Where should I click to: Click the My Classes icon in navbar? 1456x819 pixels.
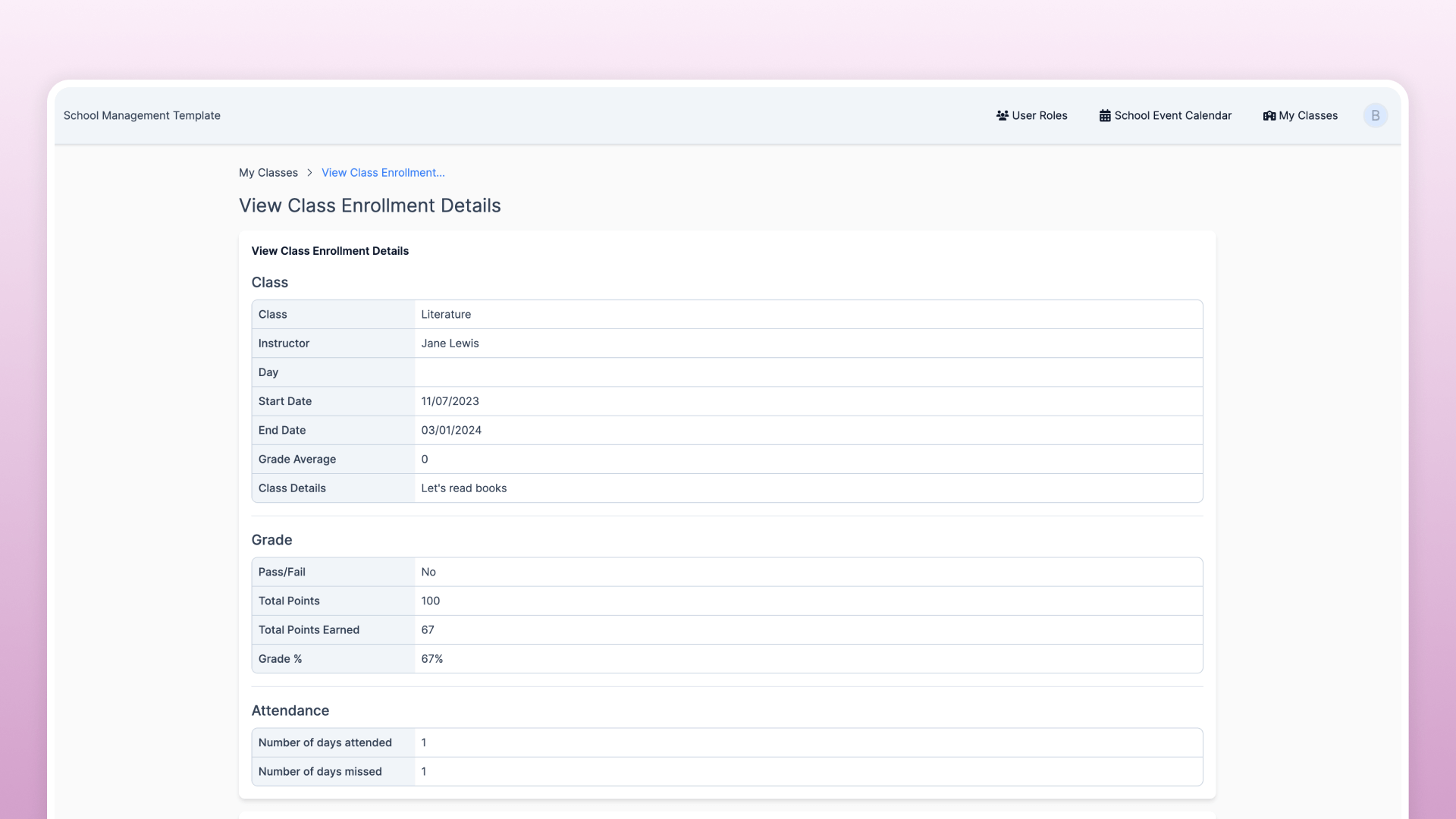1269,115
